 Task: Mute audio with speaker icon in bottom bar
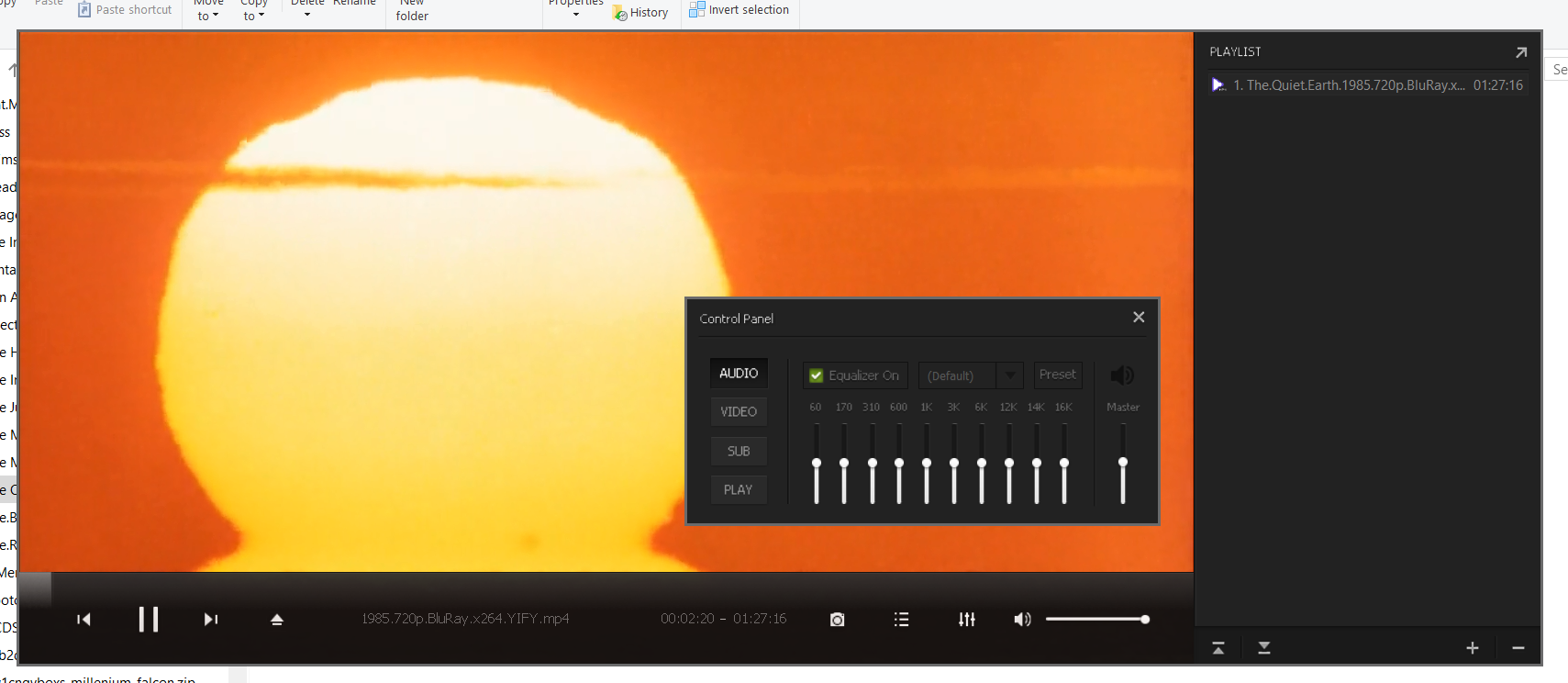click(1022, 620)
